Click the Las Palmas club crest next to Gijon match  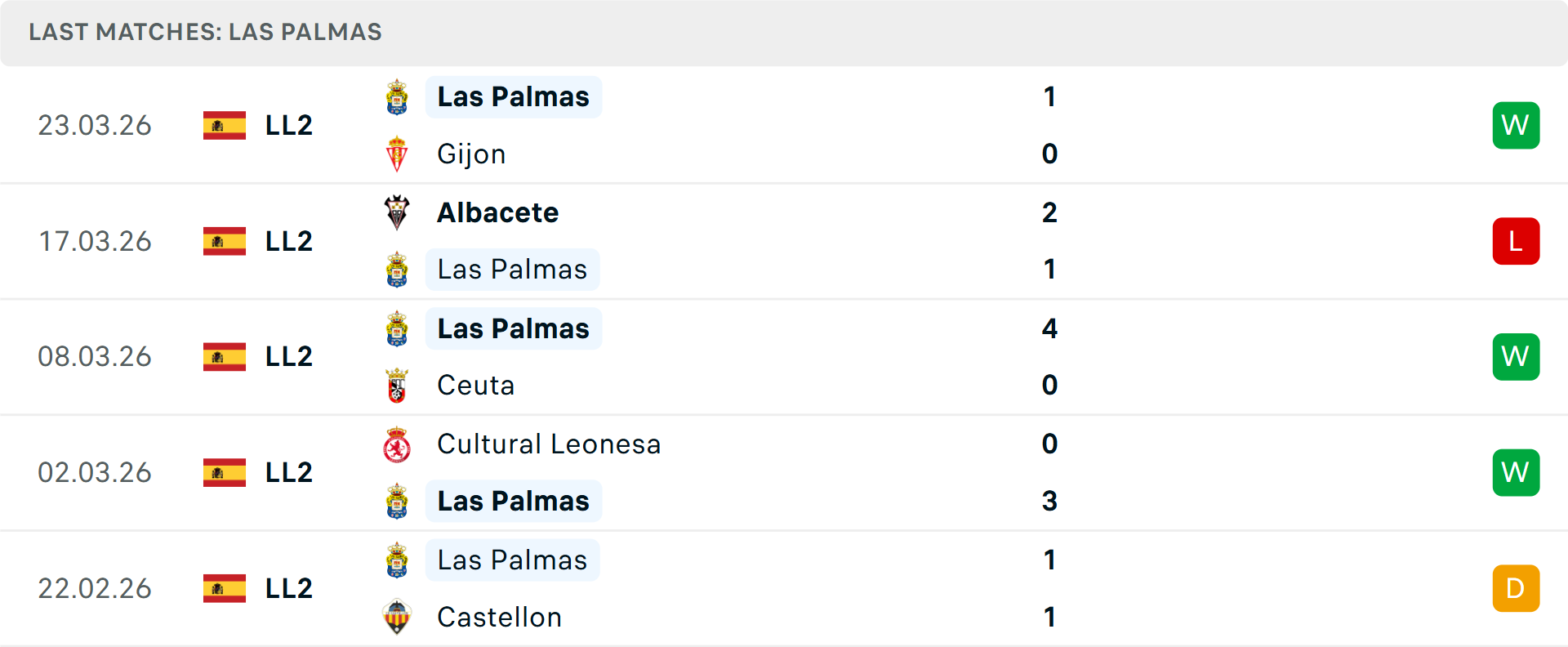[397, 96]
